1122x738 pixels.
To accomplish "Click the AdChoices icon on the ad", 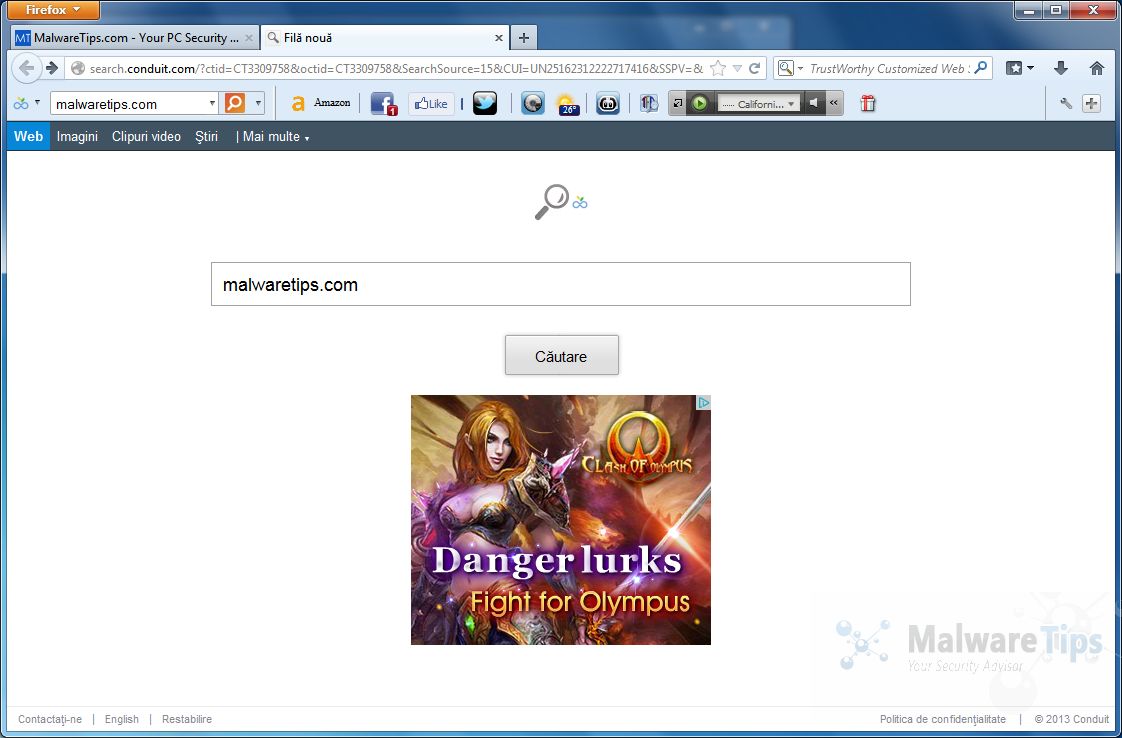I will coord(703,402).
